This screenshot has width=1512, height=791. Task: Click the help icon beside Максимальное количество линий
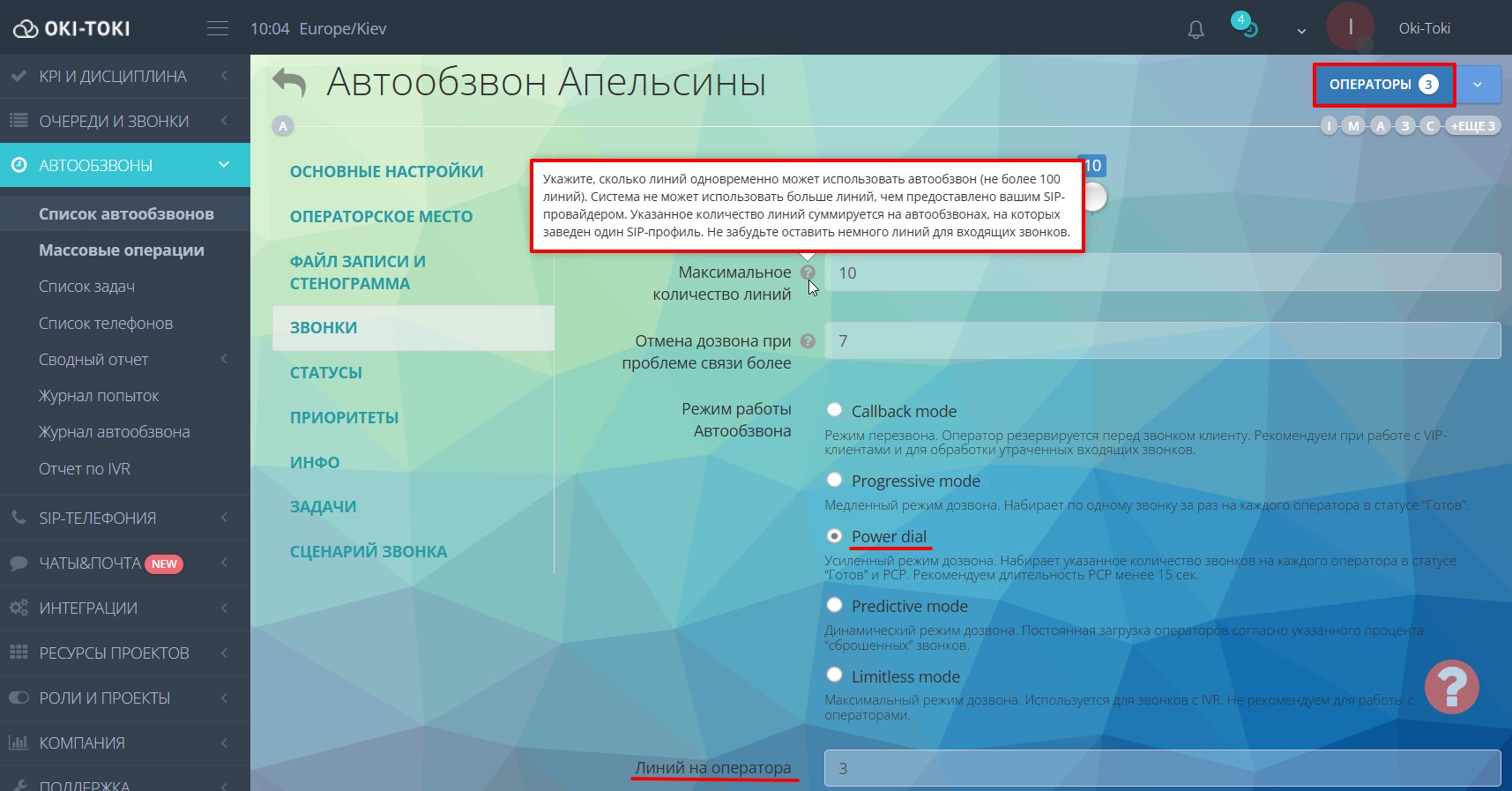[808, 272]
